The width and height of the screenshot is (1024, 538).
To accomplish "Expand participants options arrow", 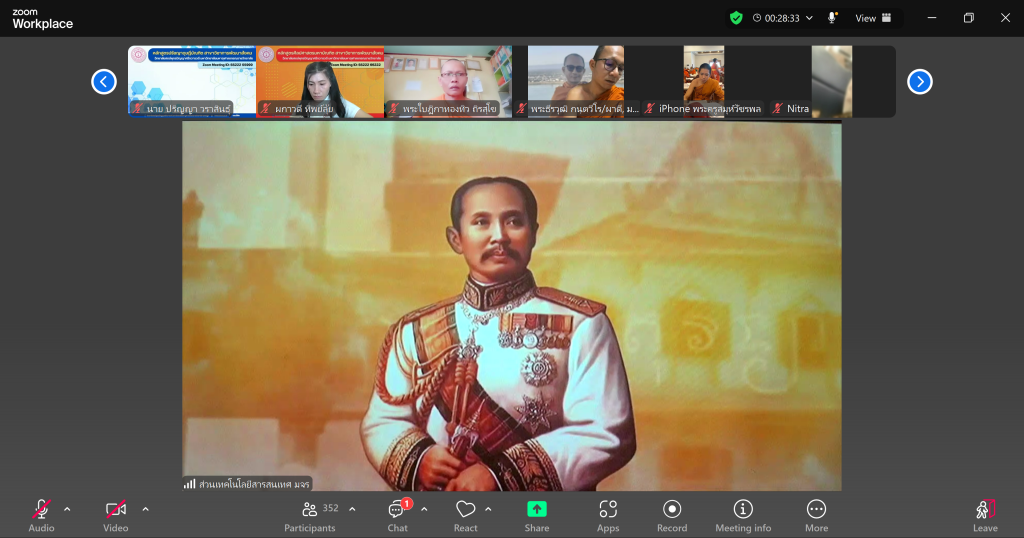I will (353, 509).
